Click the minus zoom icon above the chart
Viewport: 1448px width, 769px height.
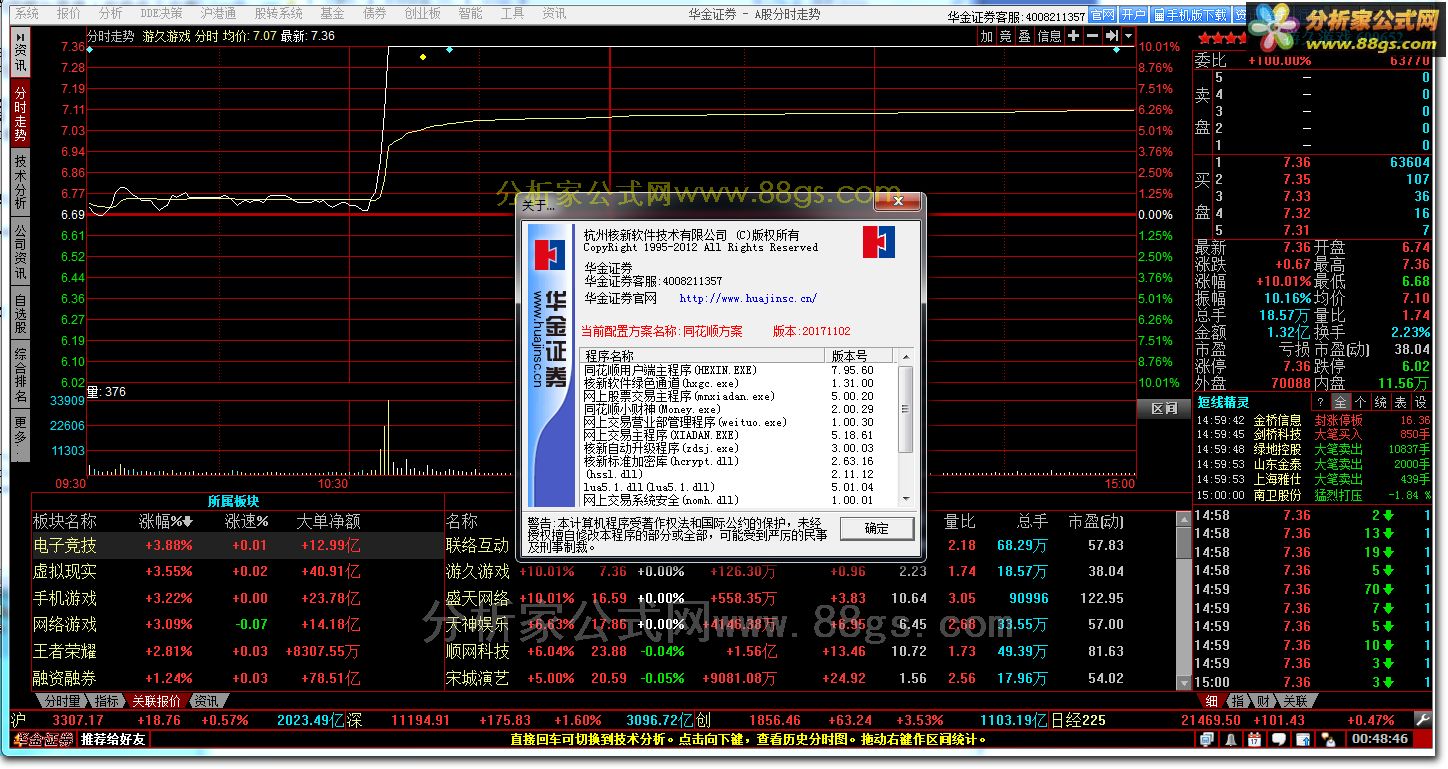[x=1091, y=36]
